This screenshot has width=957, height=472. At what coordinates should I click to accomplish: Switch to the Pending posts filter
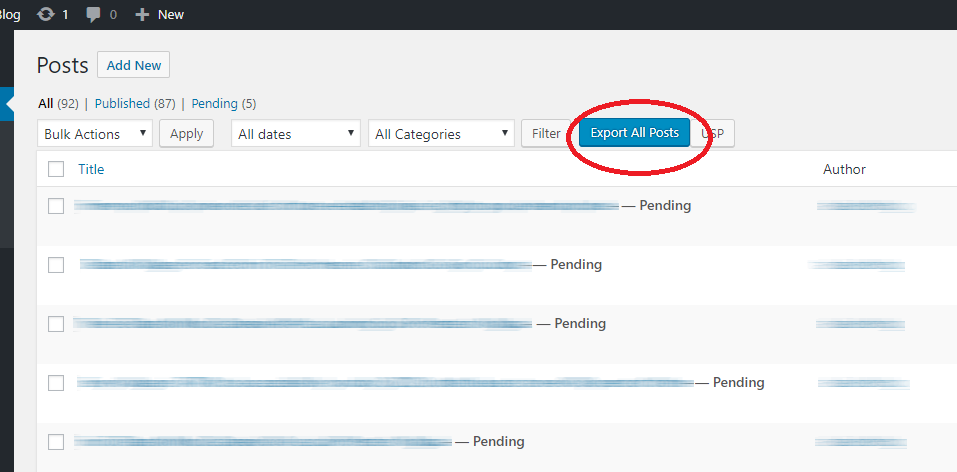coord(214,103)
